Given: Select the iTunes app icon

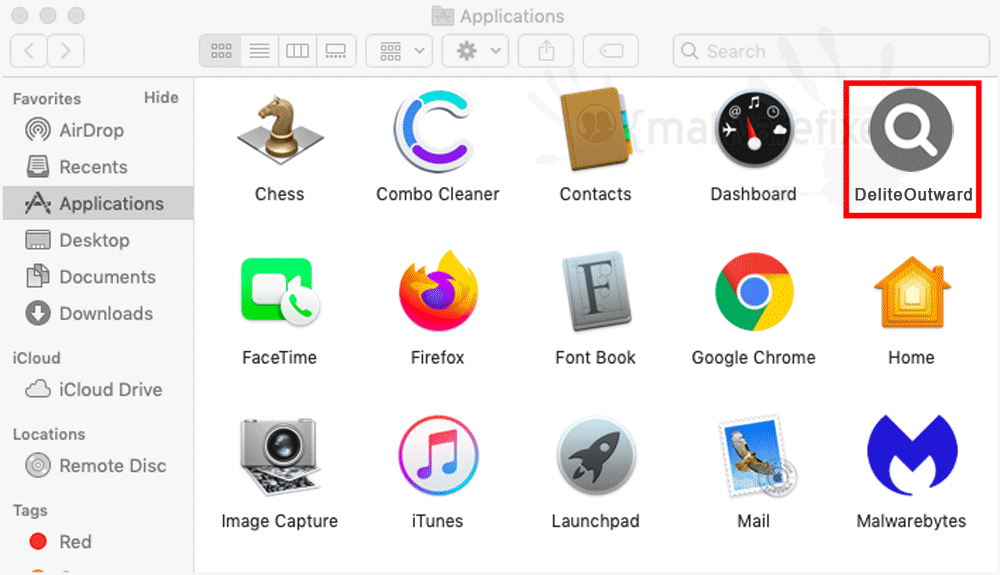Looking at the screenshot, I should [x=438, y=455].
